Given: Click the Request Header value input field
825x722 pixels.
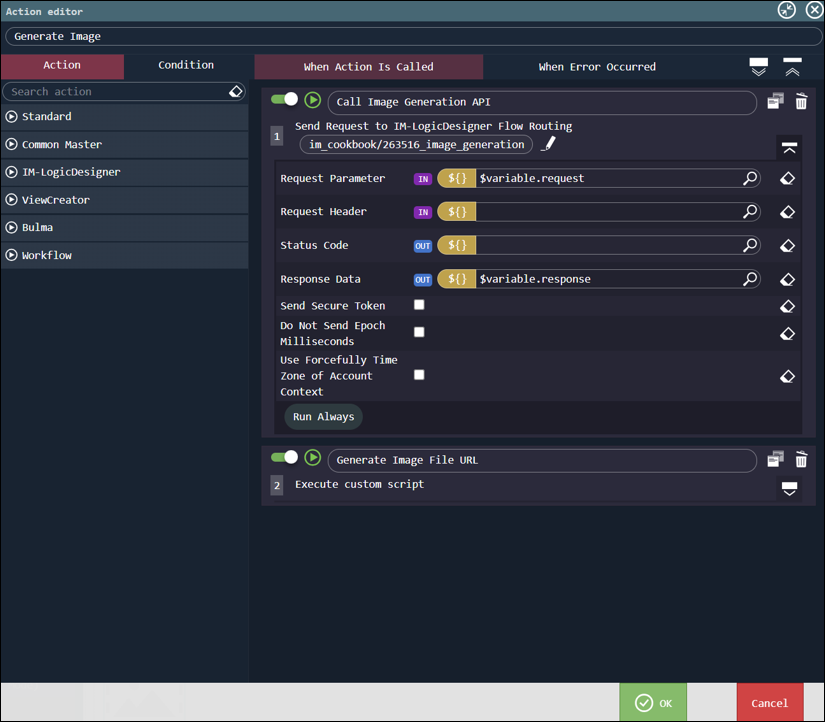Looking at the screenshot, I should pyautogui.click(x=607, y=212).
